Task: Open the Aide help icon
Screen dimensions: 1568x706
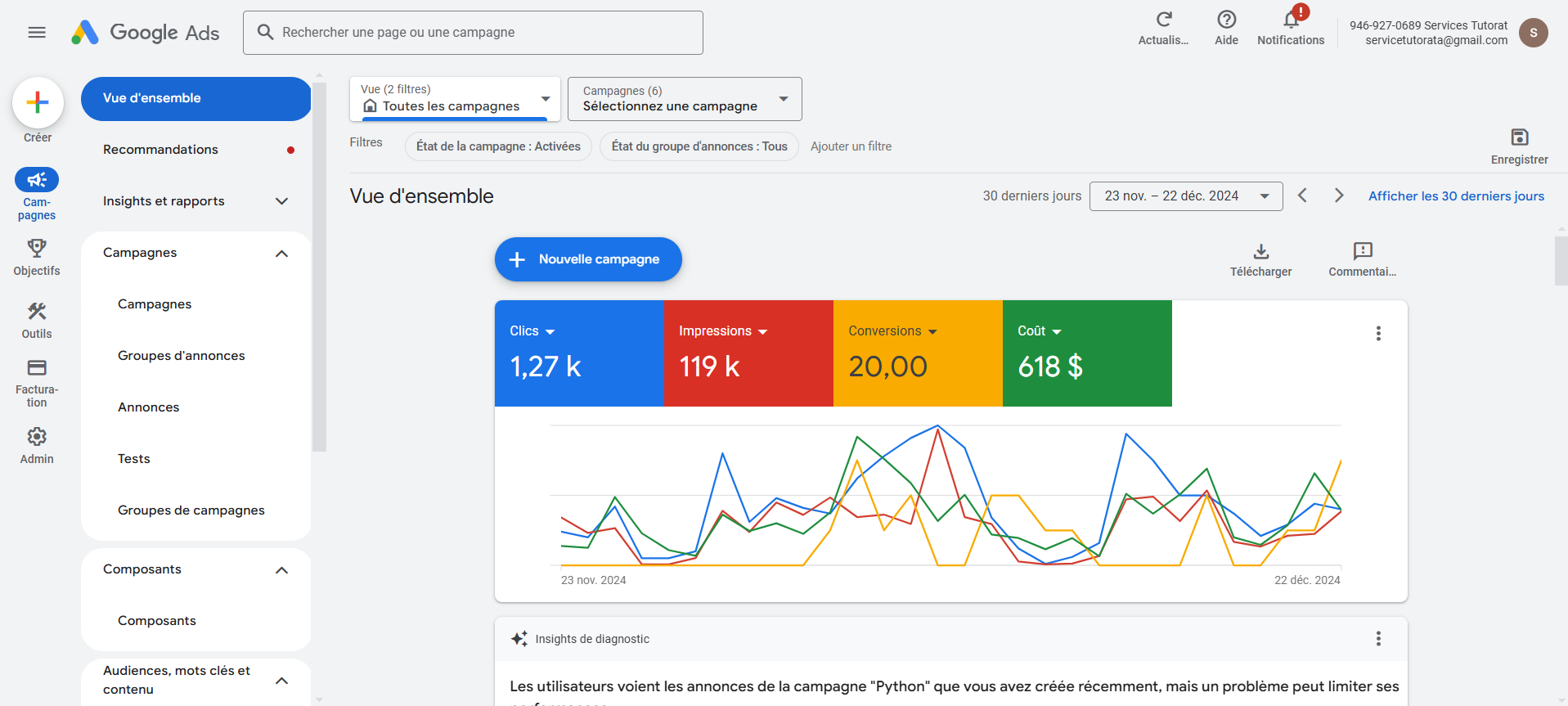Action: tap(1226, 20)
